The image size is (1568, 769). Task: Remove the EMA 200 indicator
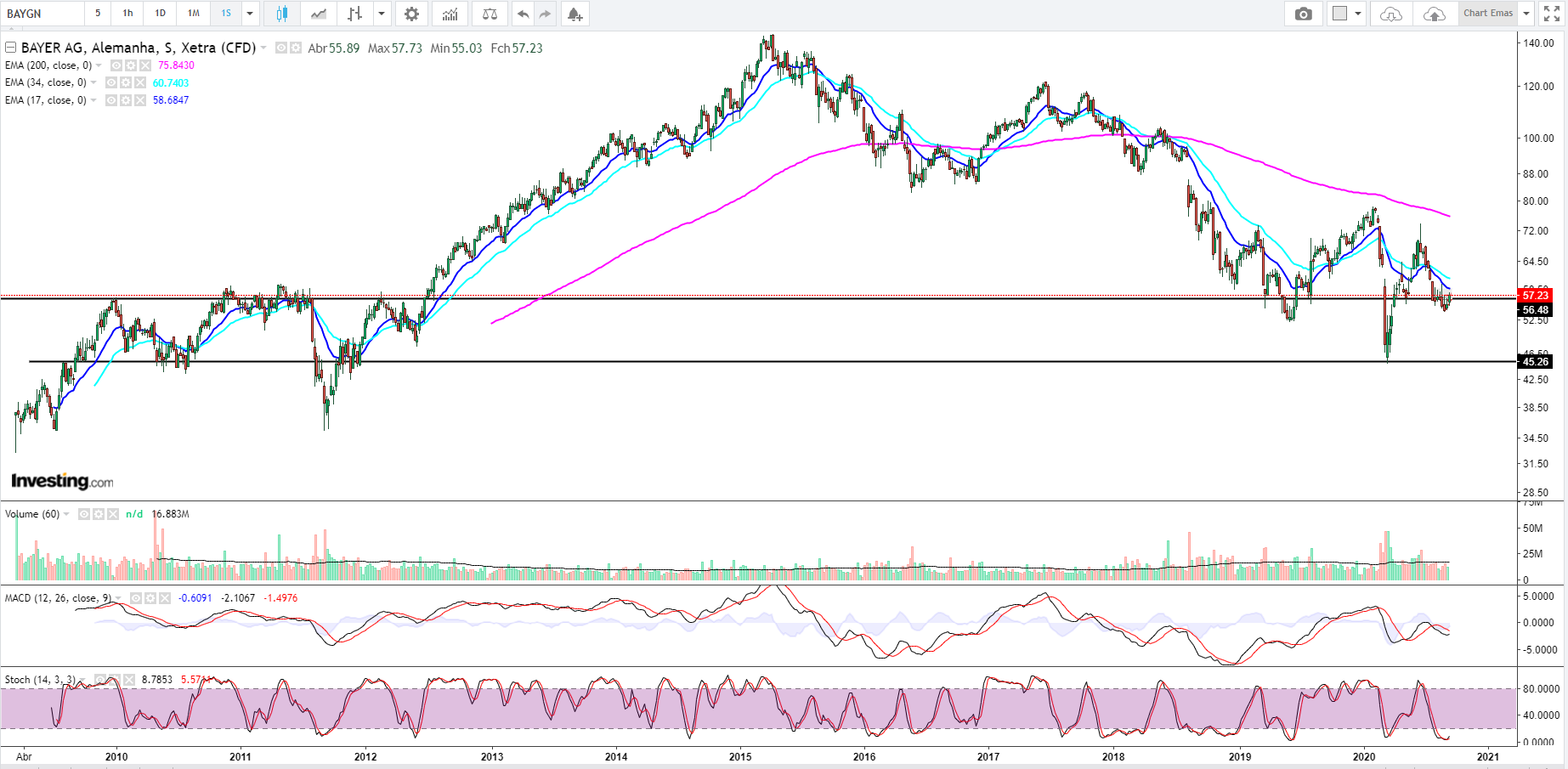[x=145, y=65]
